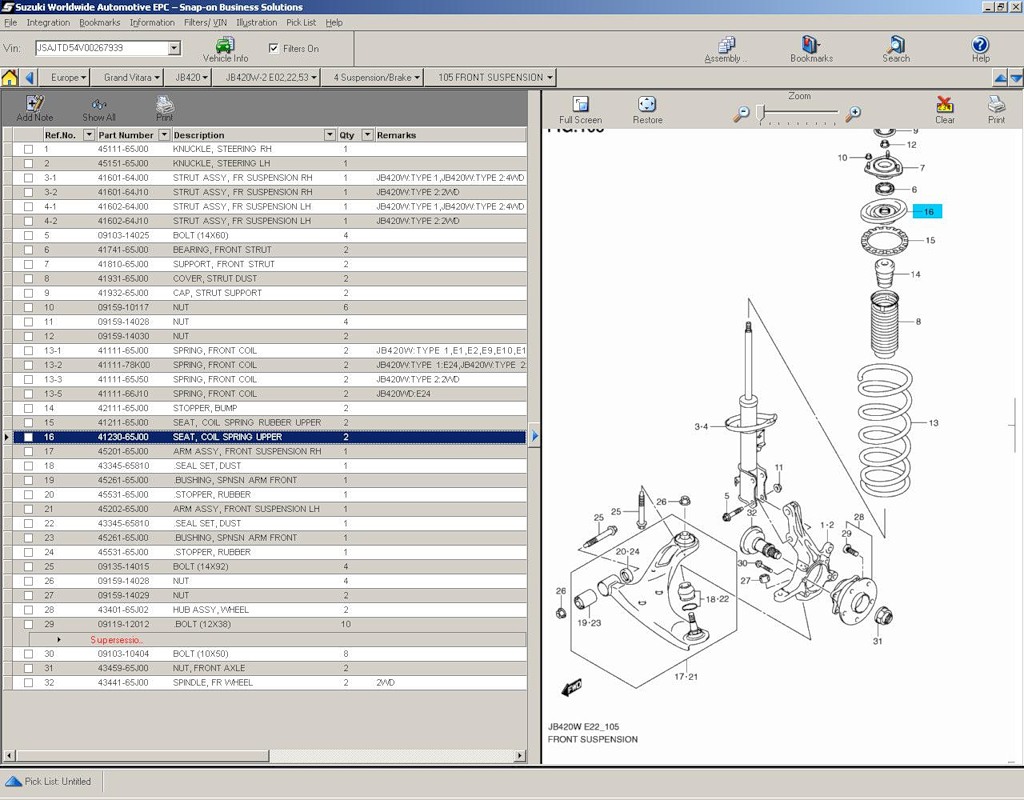
Task: Open the Bookmarks menu
Action: [x=99, y=22]
